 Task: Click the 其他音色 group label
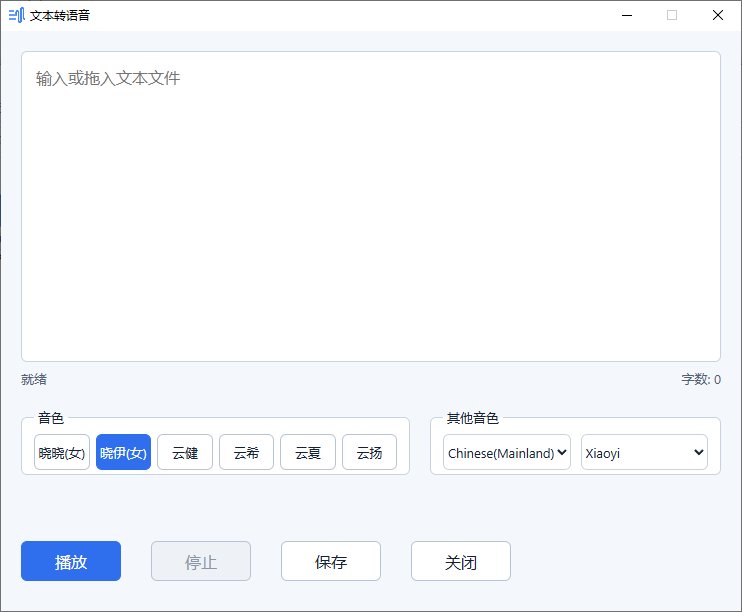pyautogui.click(x=473, y=418)
